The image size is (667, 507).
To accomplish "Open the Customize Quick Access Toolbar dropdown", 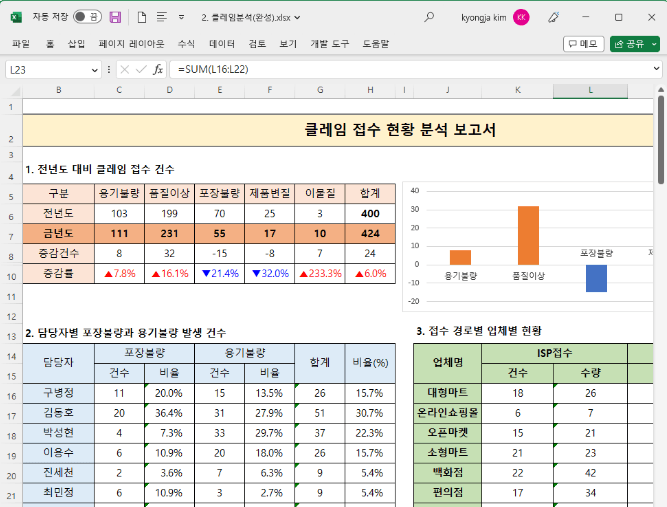I will point(180,17).
